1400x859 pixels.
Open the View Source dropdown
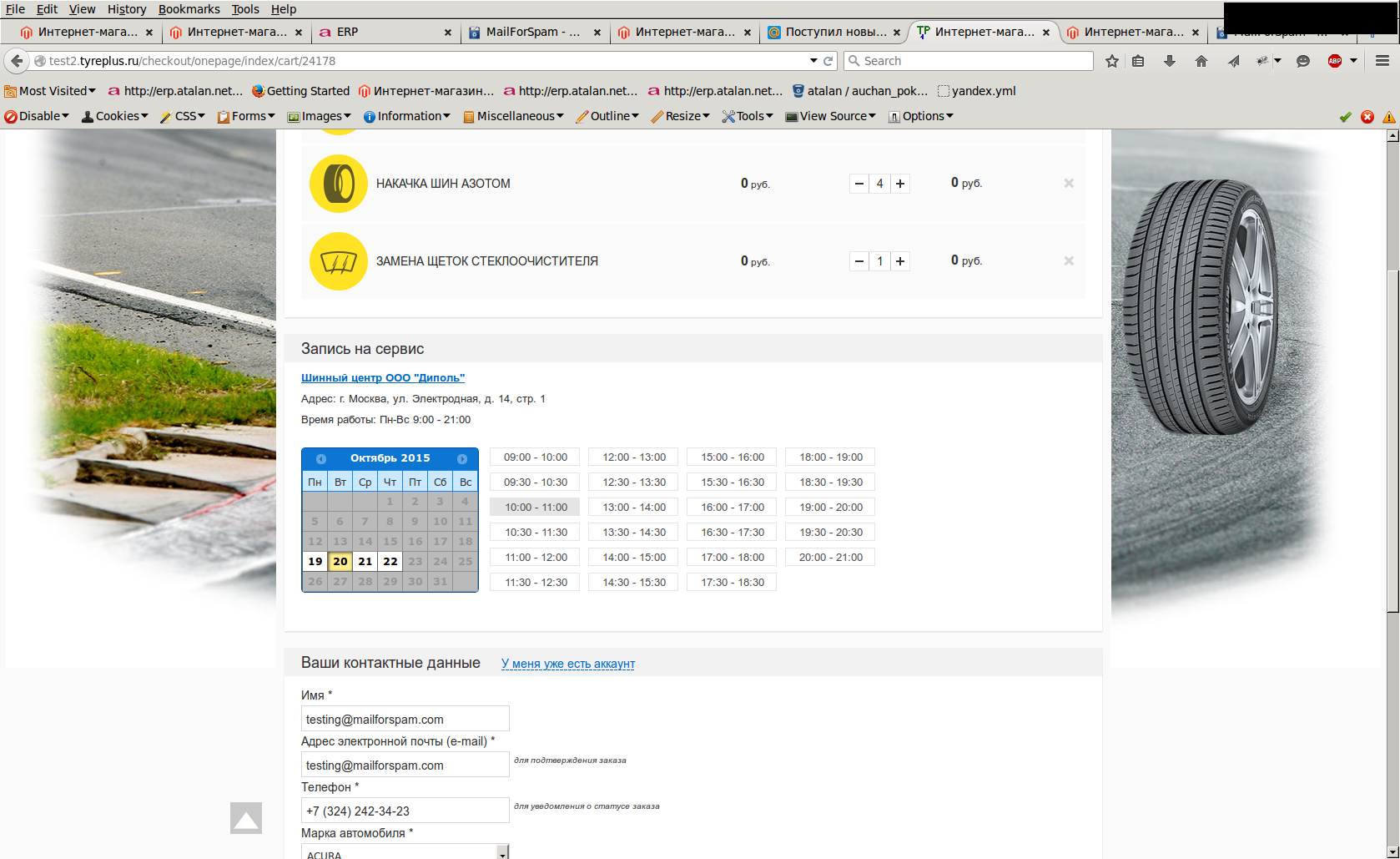point(831,116)
